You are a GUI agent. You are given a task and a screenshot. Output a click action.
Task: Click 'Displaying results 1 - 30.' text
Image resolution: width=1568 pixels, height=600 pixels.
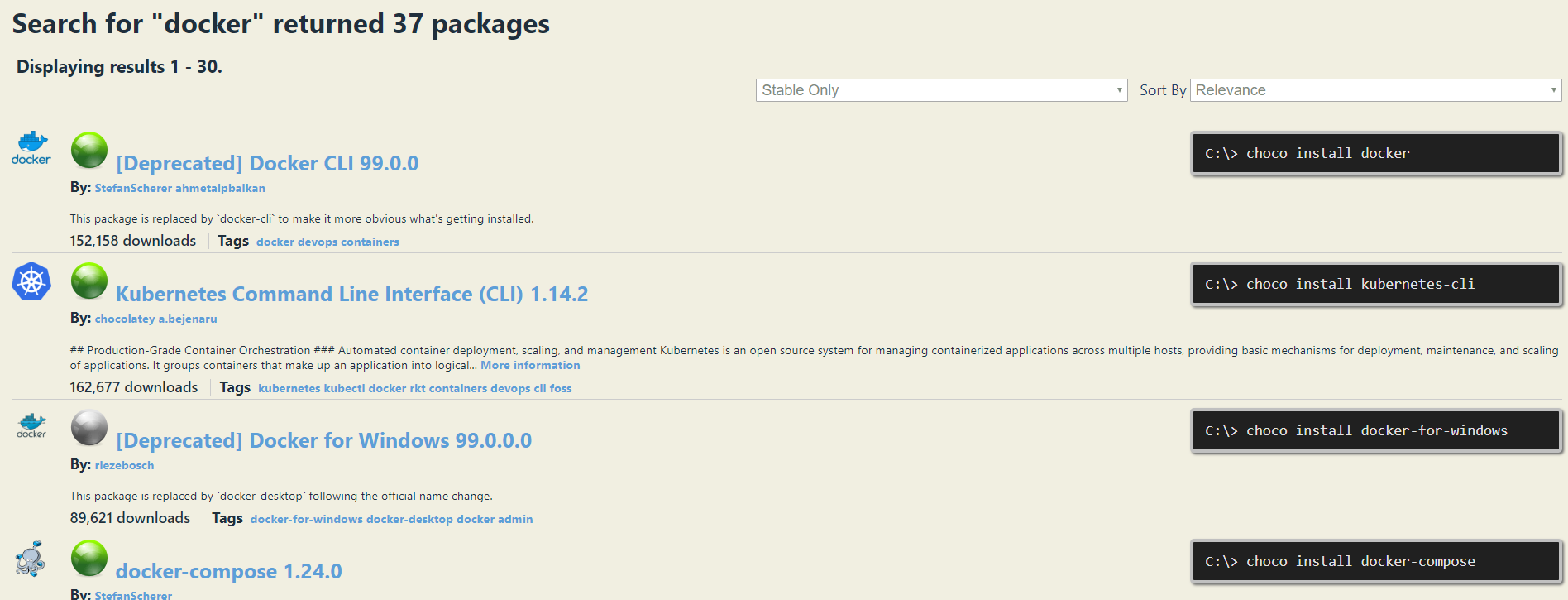119,67
